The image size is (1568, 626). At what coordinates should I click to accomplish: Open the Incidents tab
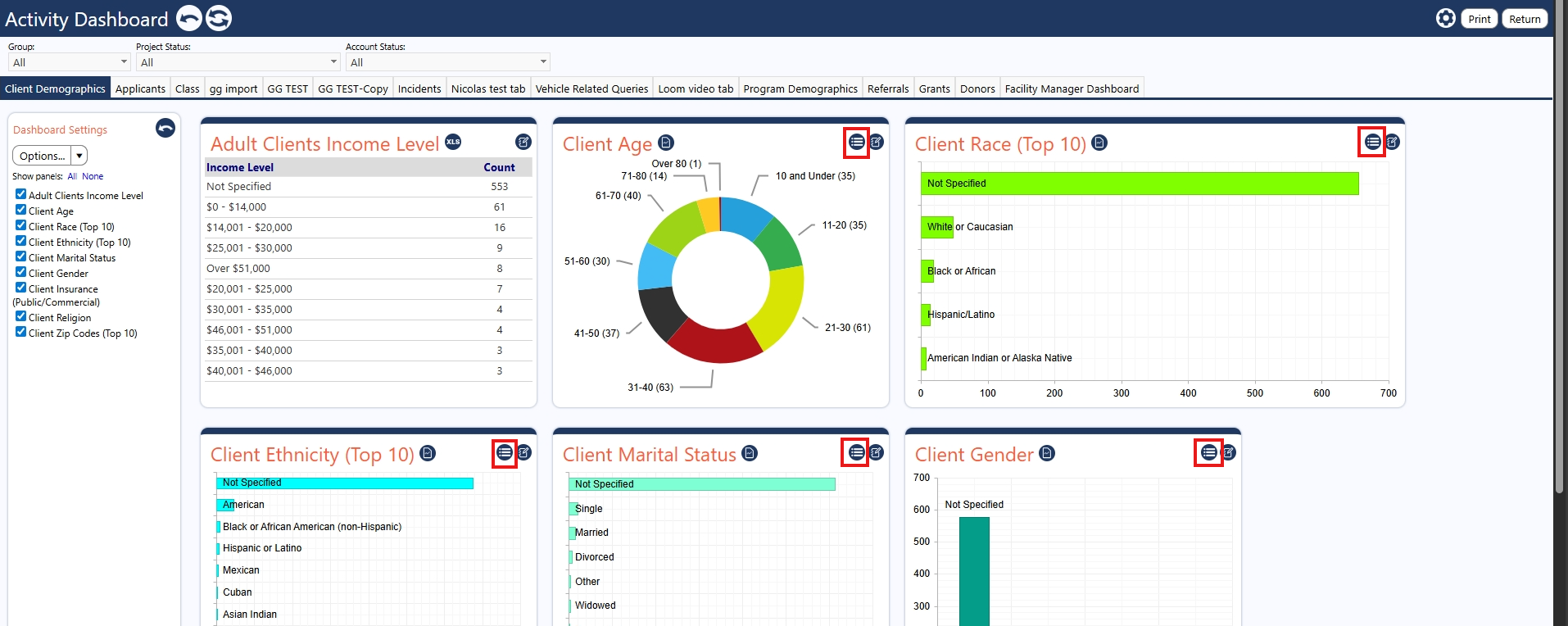coord(419,88)
